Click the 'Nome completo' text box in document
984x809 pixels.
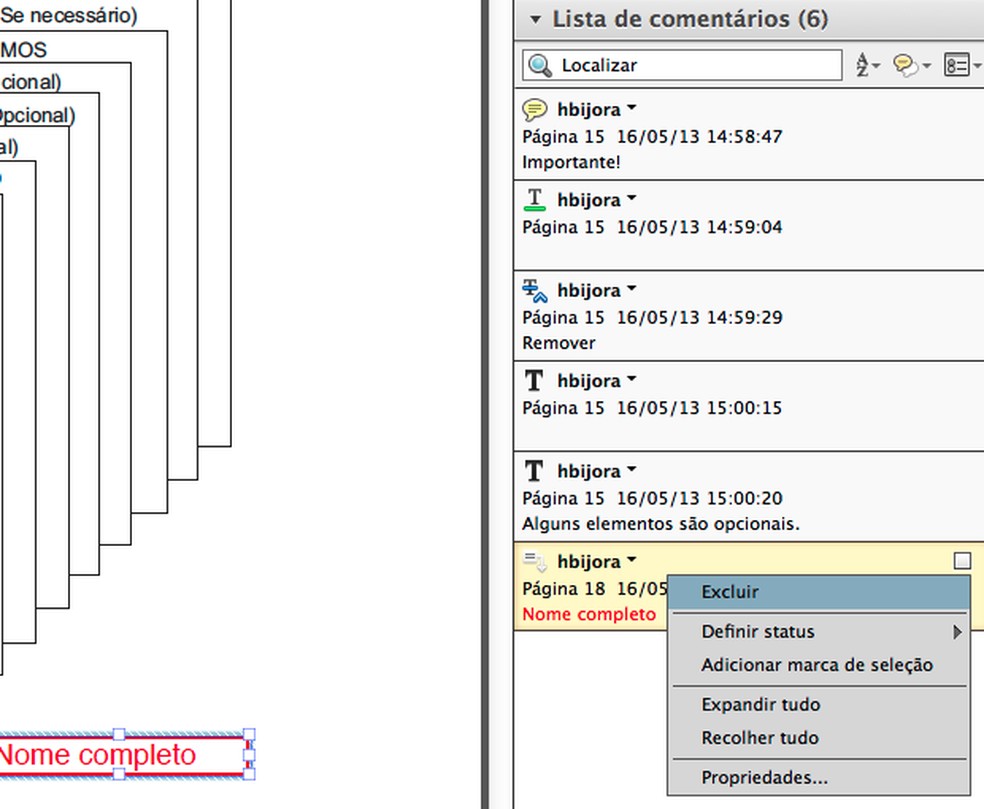tap(122, 755)
